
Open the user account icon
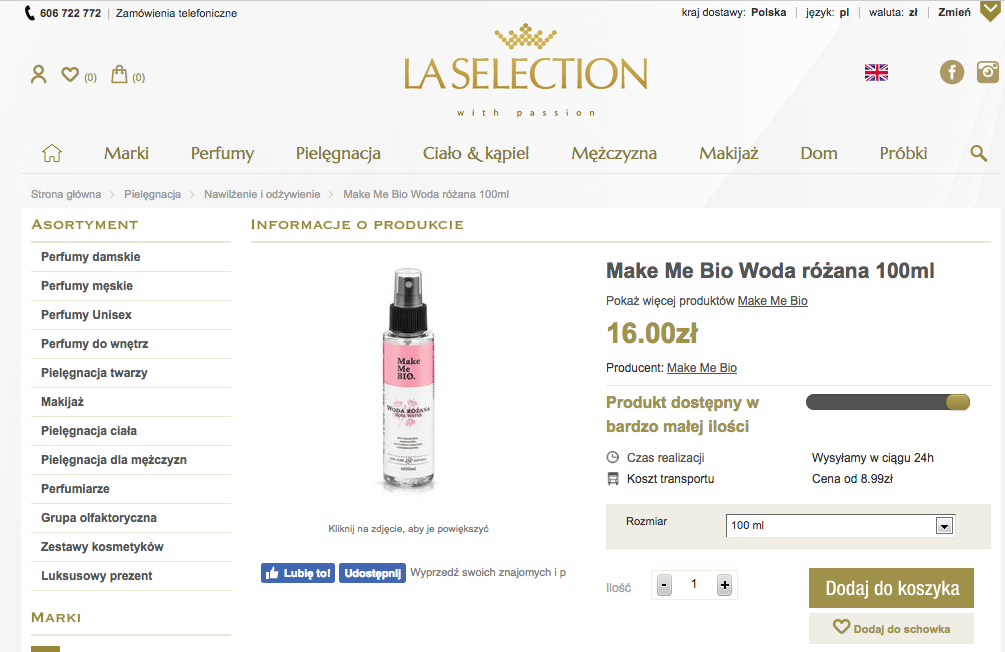[38, 74]
